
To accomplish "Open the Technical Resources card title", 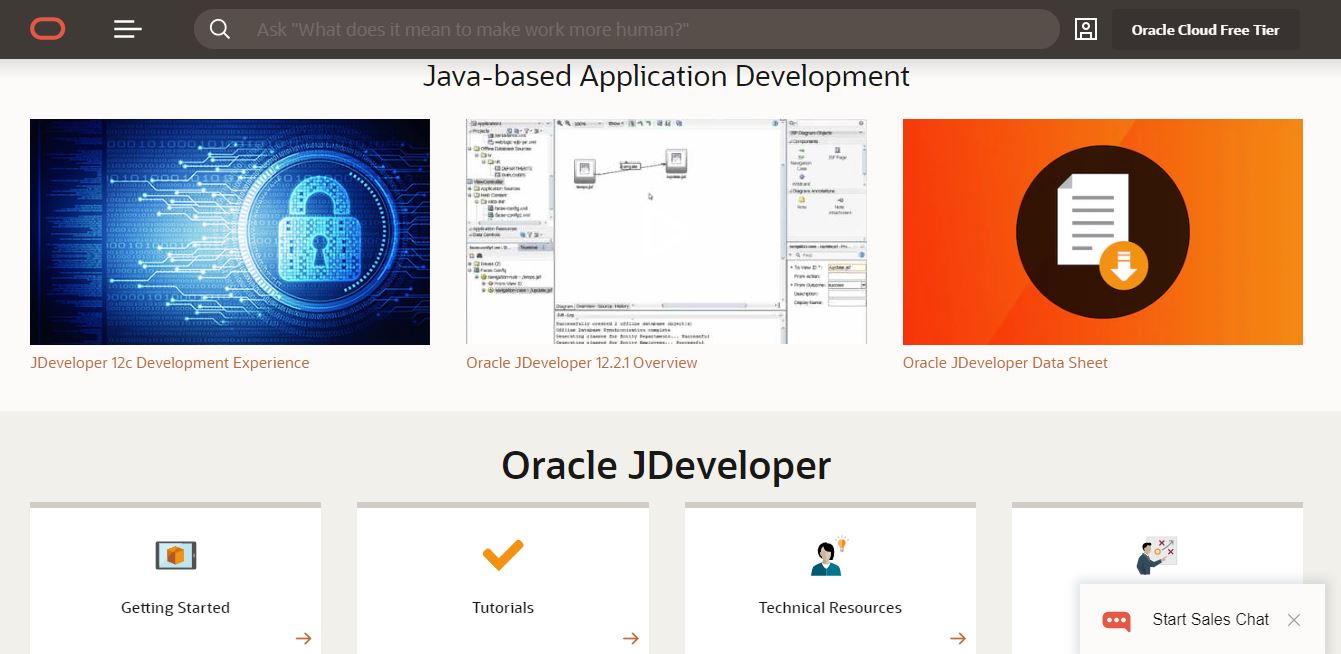I will (x=830, y=608).
